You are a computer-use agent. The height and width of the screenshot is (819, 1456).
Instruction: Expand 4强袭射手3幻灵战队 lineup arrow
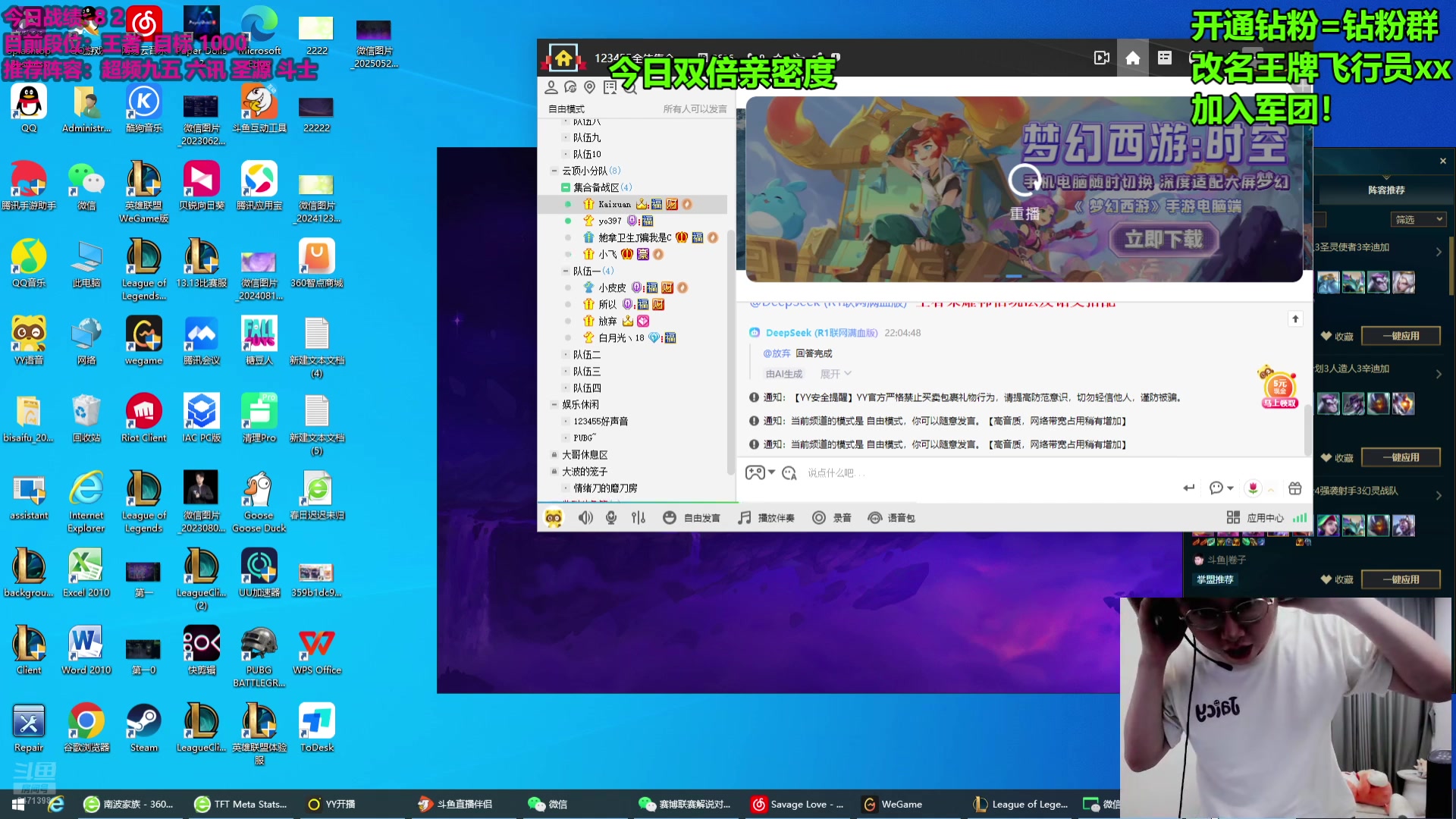point(1439,495)
